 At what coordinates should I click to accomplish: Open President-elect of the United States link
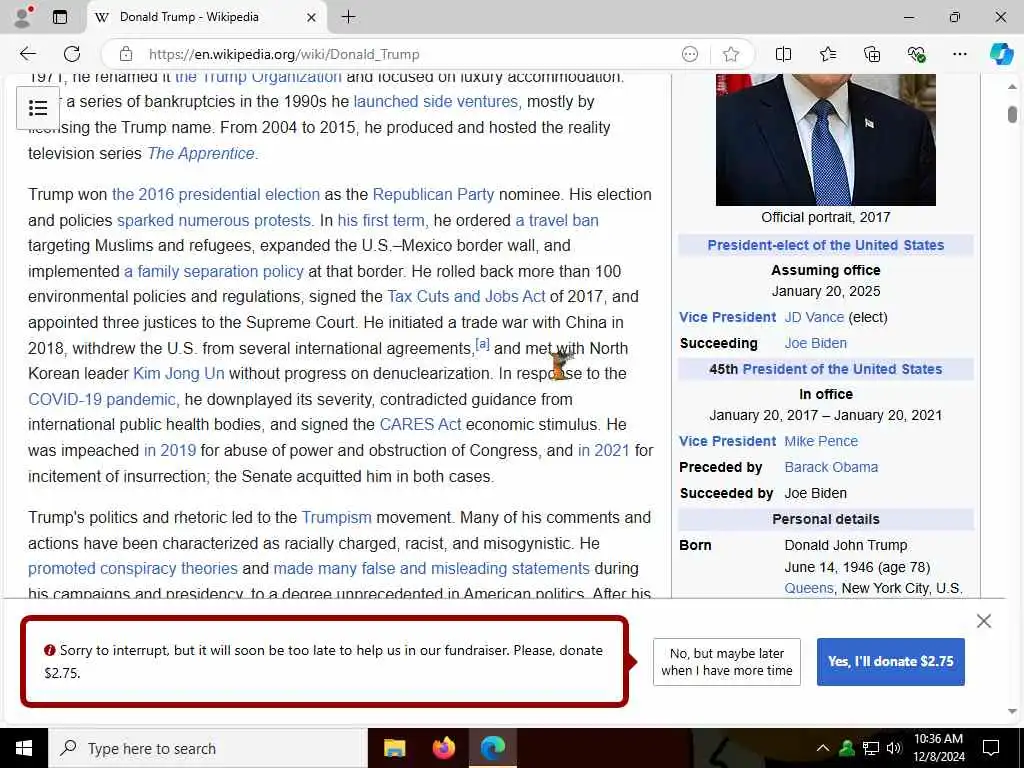tap(825, 246)
